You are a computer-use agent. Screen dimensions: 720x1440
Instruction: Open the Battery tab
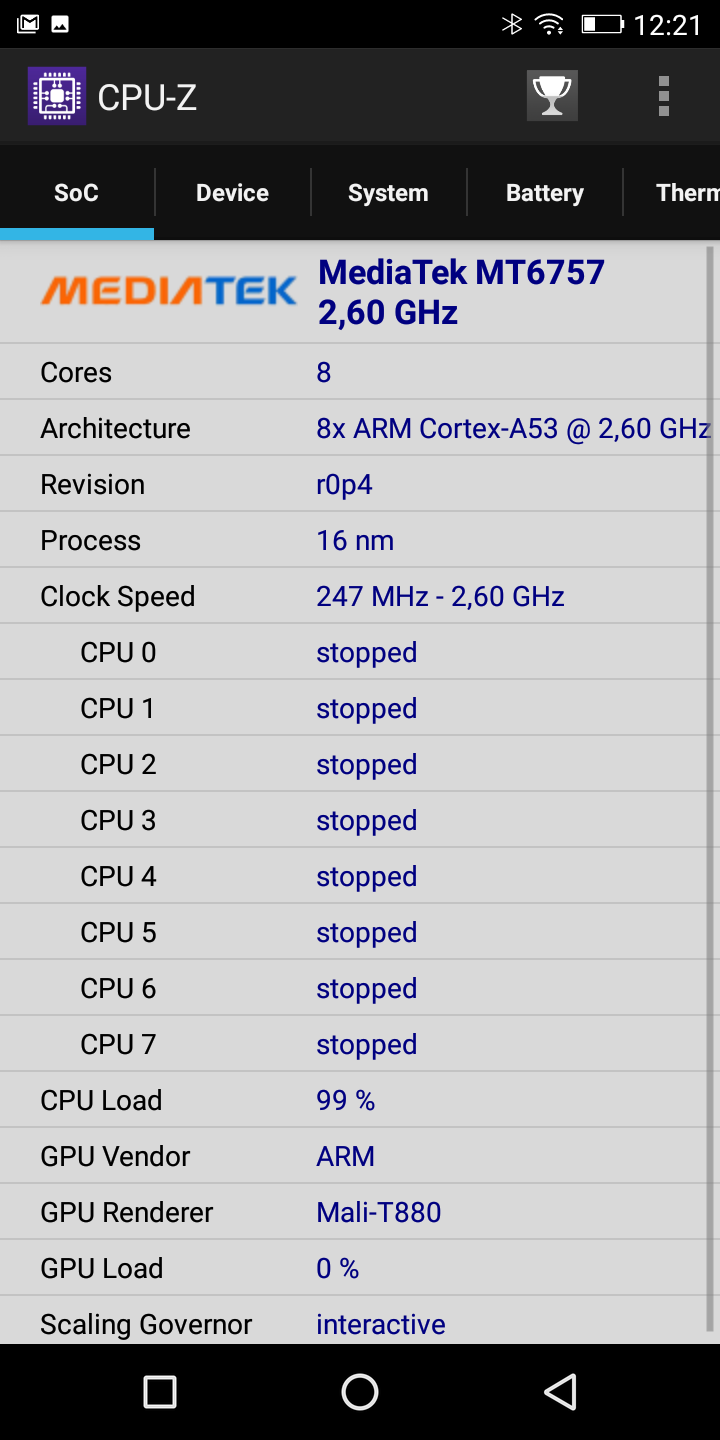point(544,193)
